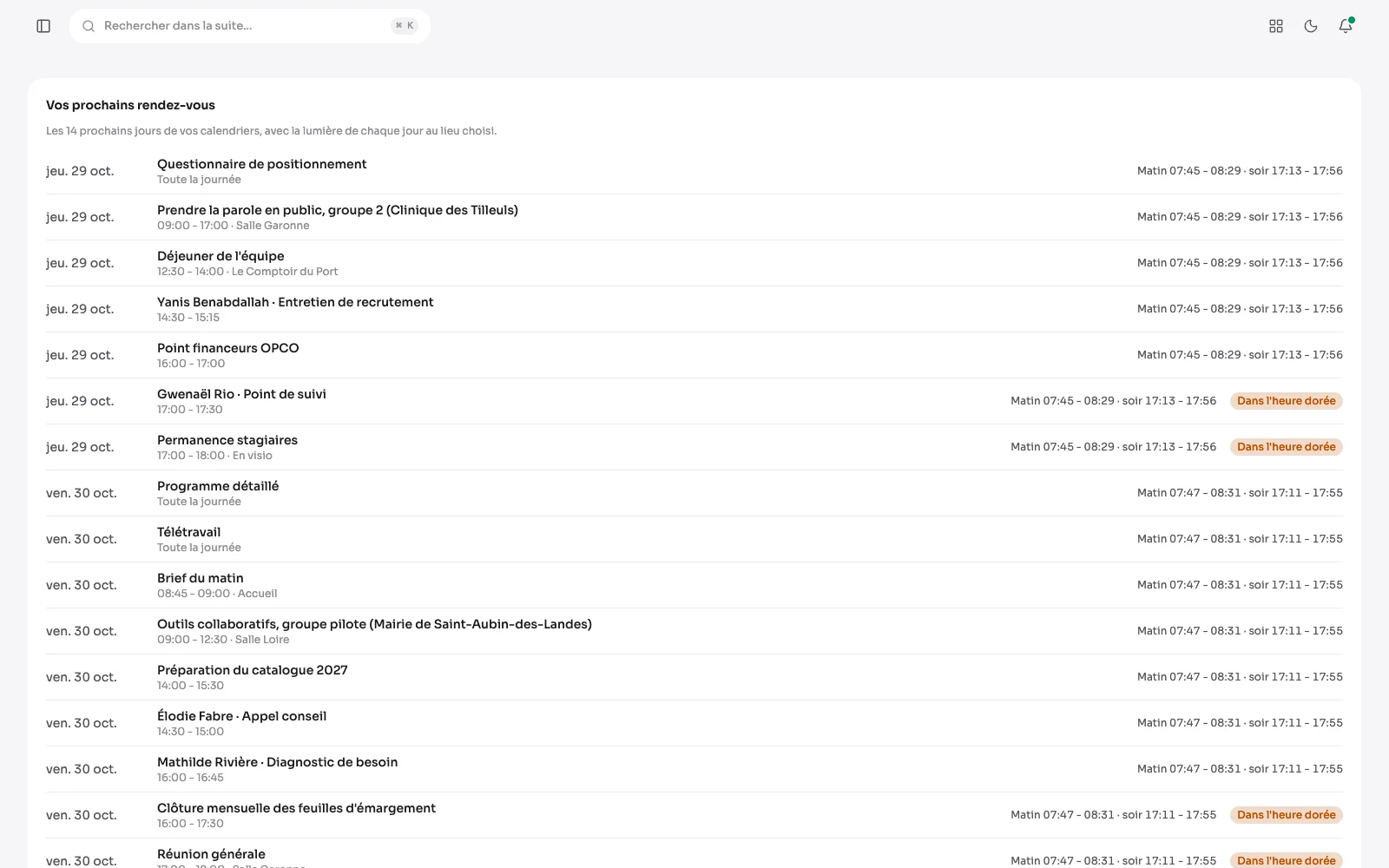Click "Vos prochains rendez-vous" heading
Viewport: 1389px width, 868px height.
130,105
